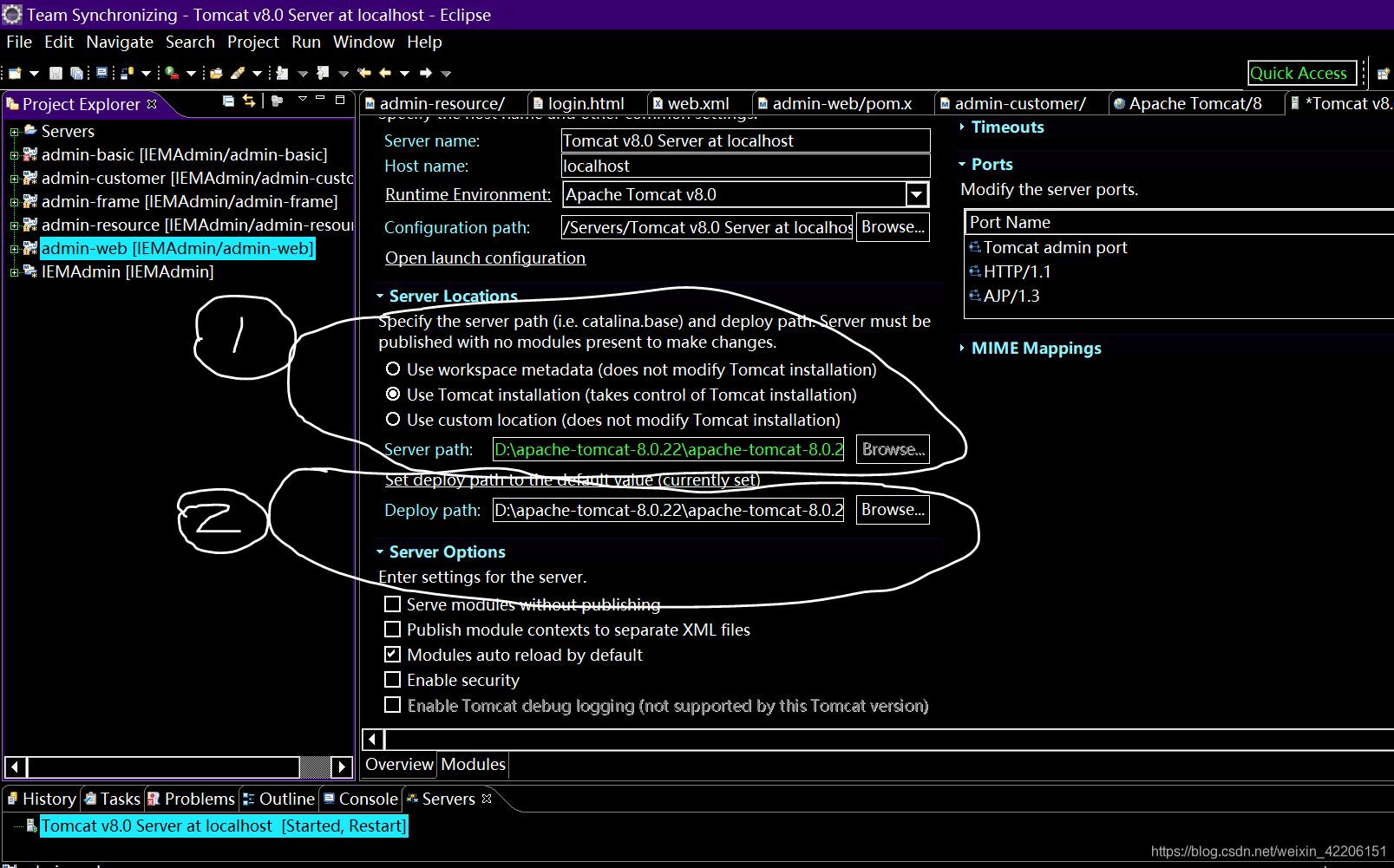Click the server with database toolbar icon

[127, 72]
